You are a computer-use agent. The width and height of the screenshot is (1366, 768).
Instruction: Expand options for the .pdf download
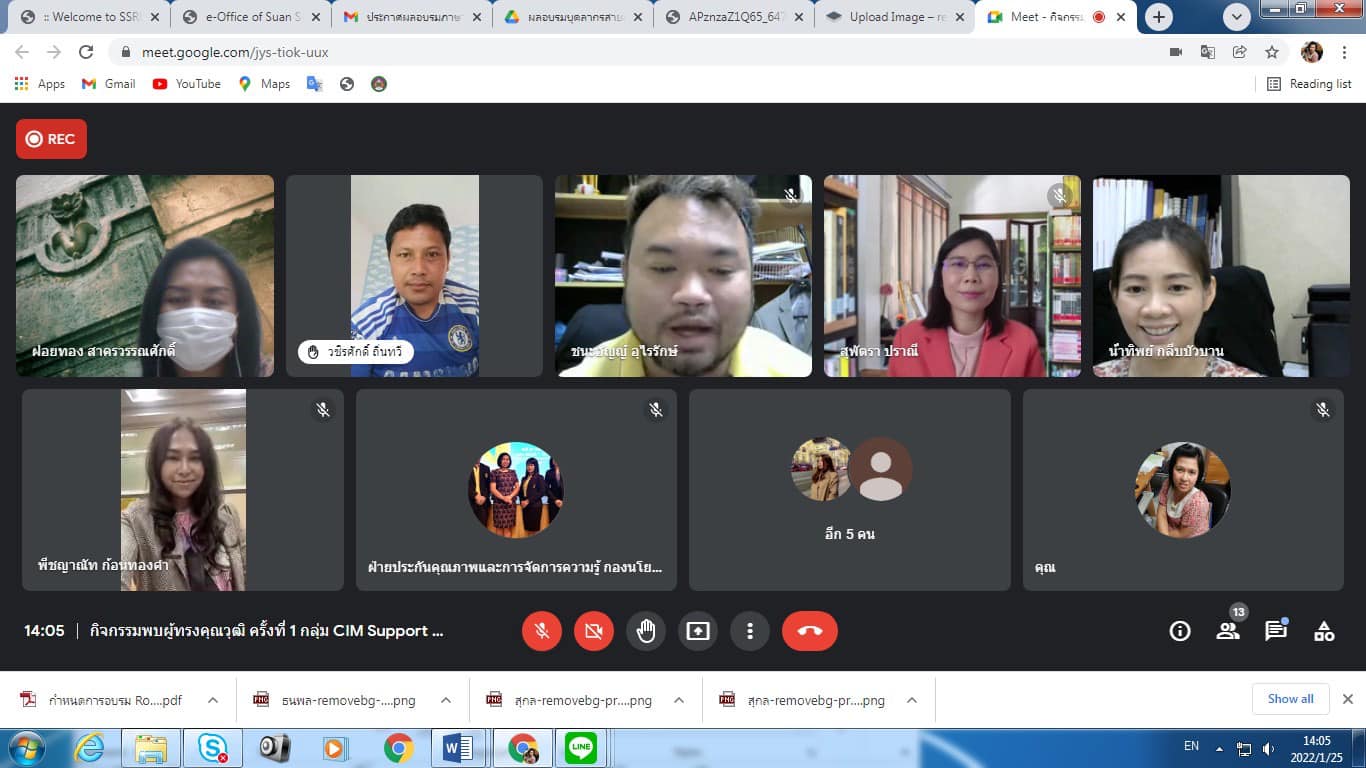click(x=213, y=700)
